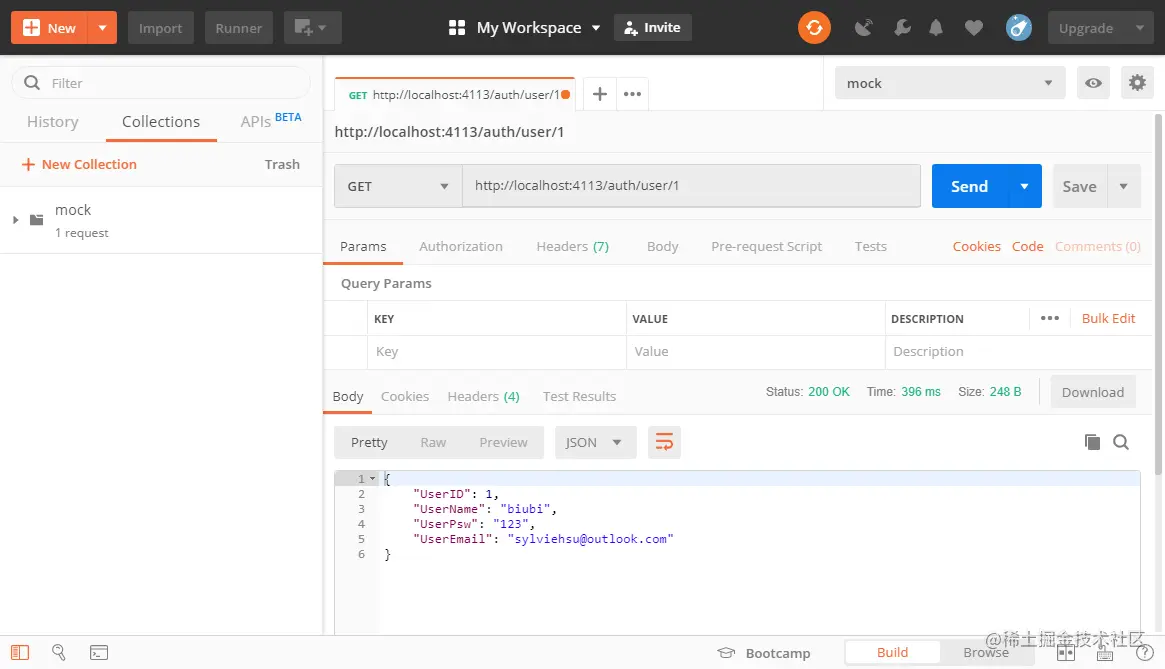Open the JSON format dropdown
The height and width of the screenshot is (669, 1165).
595,442
